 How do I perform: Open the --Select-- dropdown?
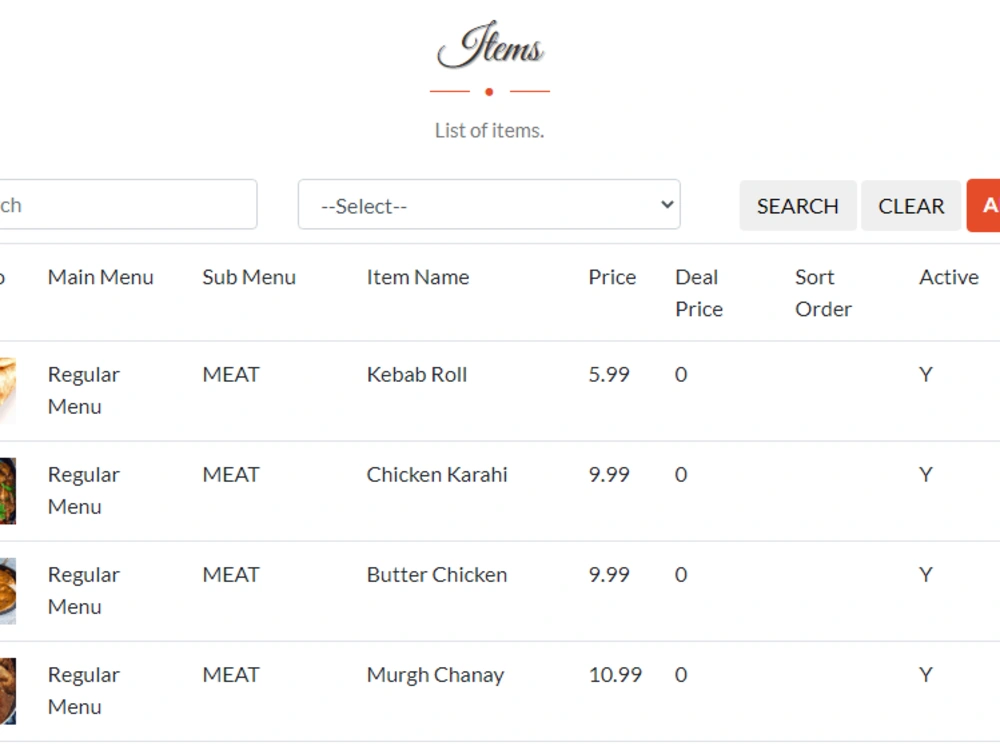coord(489,205)
